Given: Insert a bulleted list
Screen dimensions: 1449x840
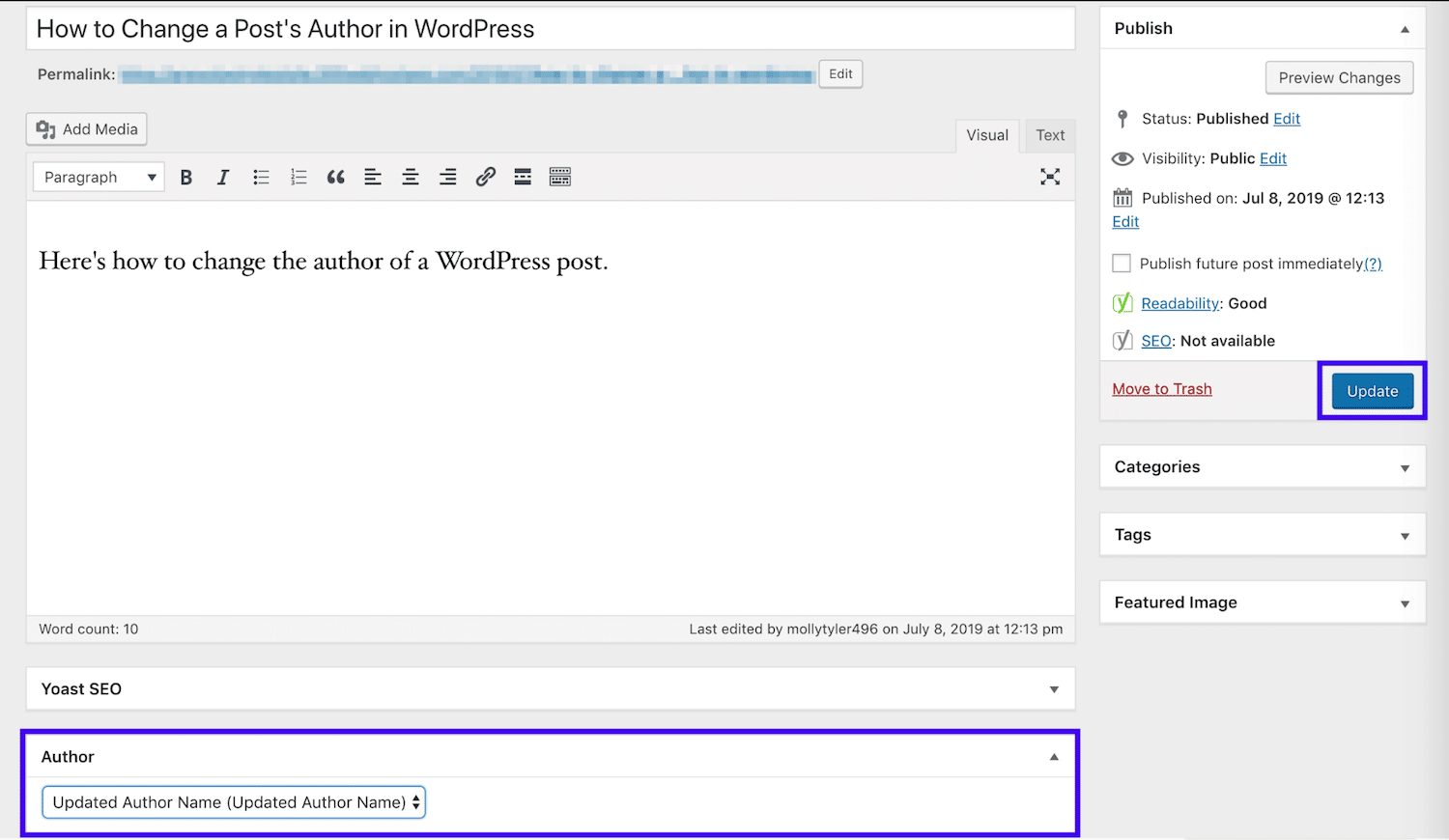Looking at the screenshot, I should 261,176.
